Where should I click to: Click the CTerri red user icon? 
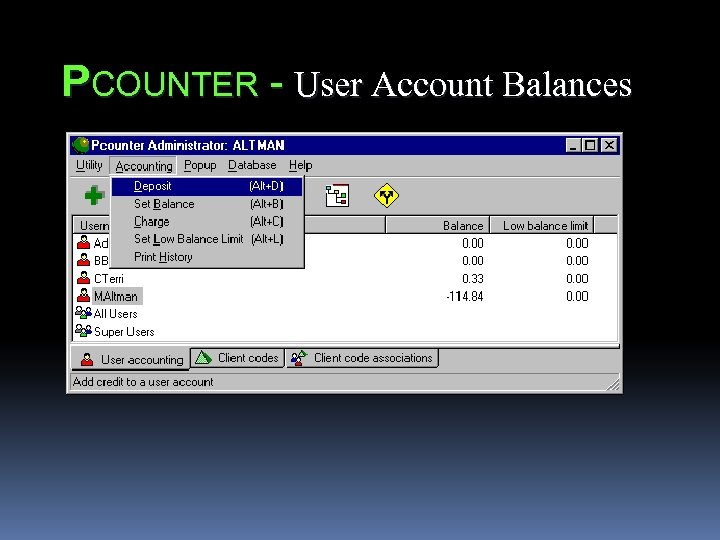[x=84, y=278]
